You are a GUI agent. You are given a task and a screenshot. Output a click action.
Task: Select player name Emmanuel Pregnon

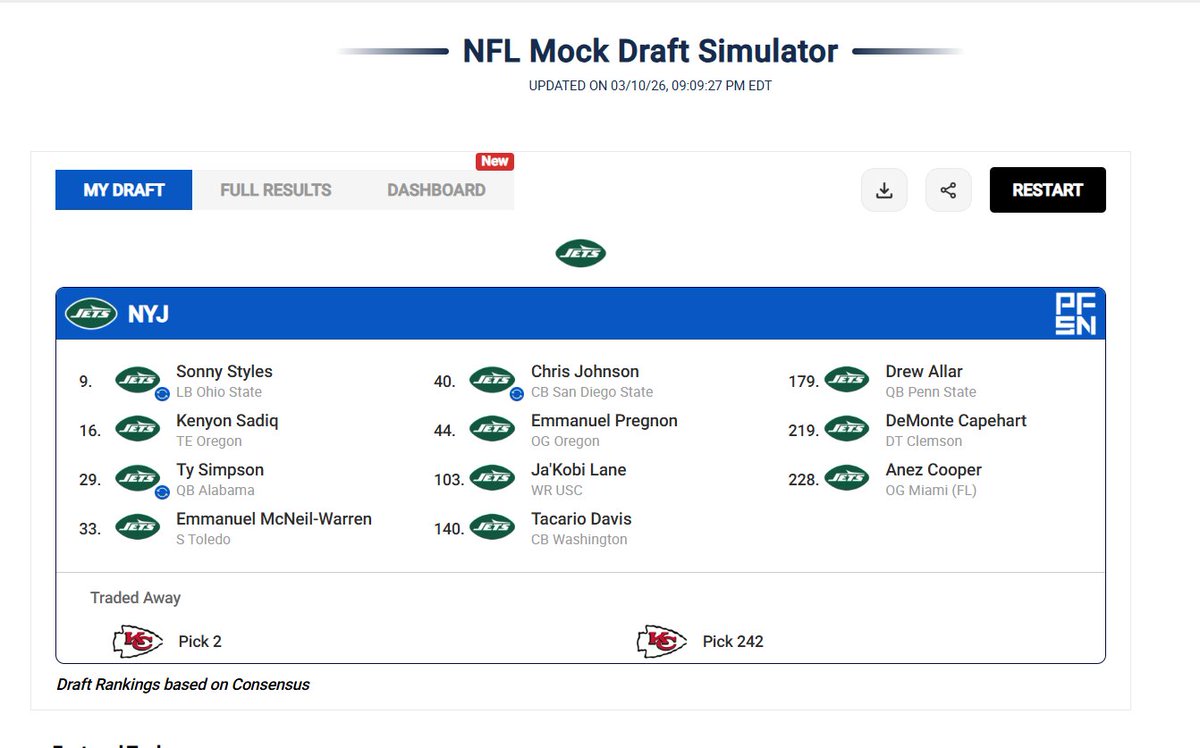pos(604,420)
